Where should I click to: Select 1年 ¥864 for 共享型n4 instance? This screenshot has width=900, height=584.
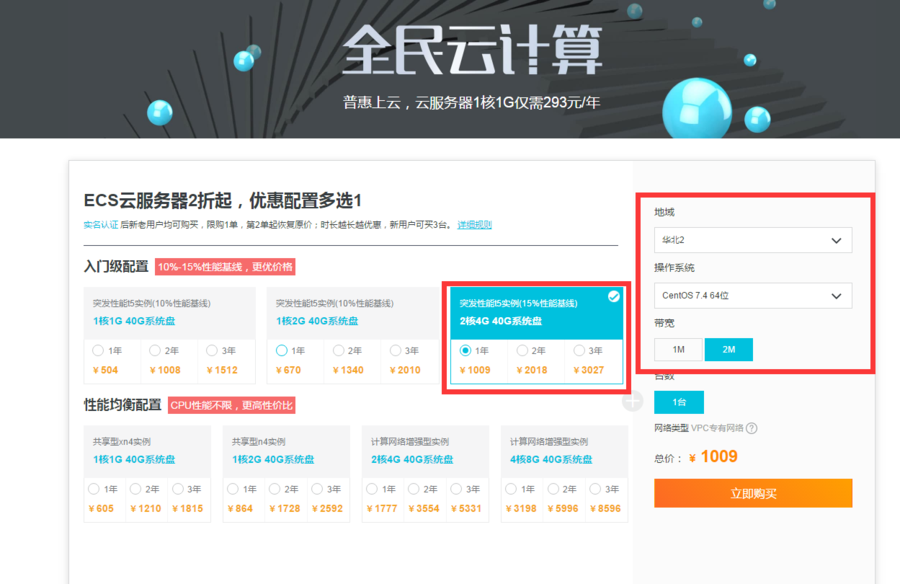pyautogui.click(x=232, y=489)
